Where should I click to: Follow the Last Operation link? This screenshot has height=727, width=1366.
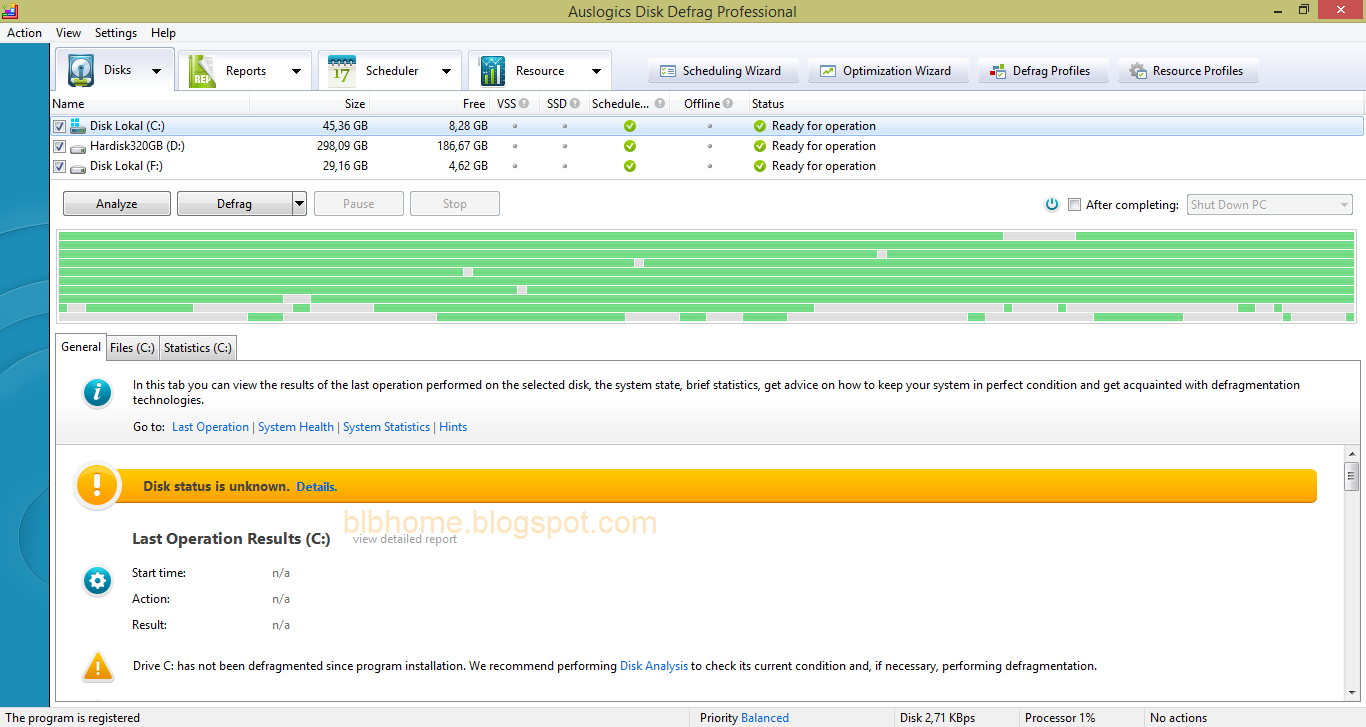click(x=210, y=427)
